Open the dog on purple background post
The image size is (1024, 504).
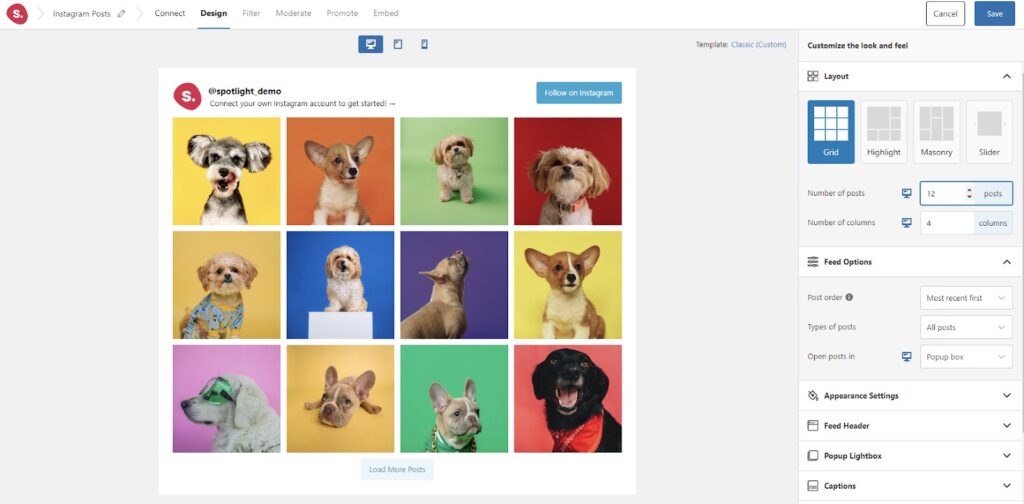pos(454,285)
